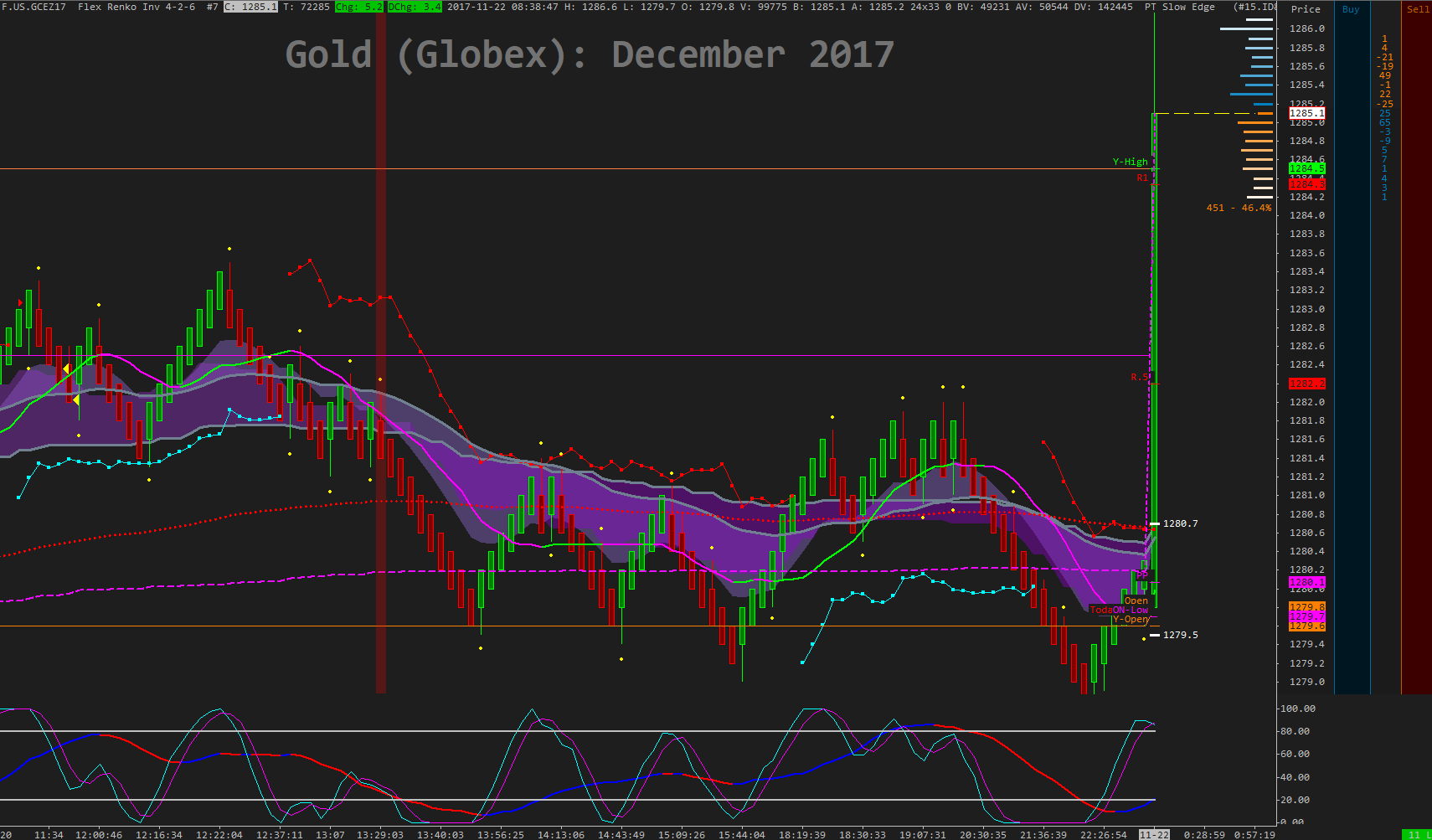Click the white 1285.1 current price marker
Screen dimensions: 1432x840
1306,113
